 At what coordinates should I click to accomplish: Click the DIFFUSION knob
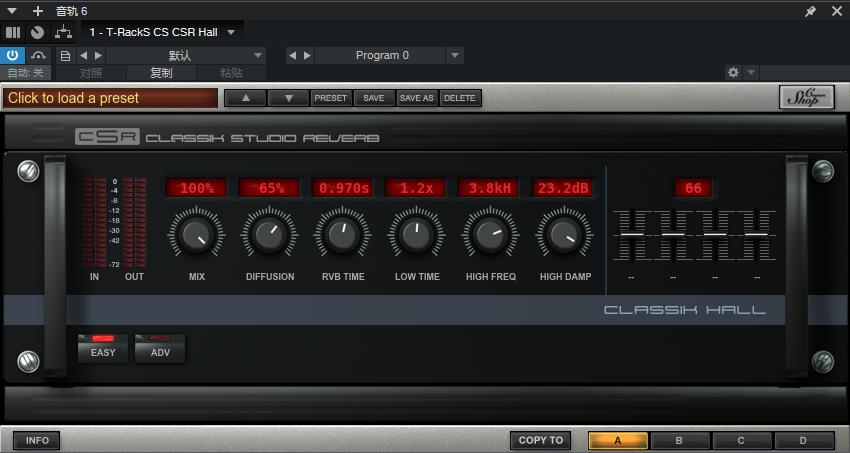pyautogui.click(x=269, y=235)
